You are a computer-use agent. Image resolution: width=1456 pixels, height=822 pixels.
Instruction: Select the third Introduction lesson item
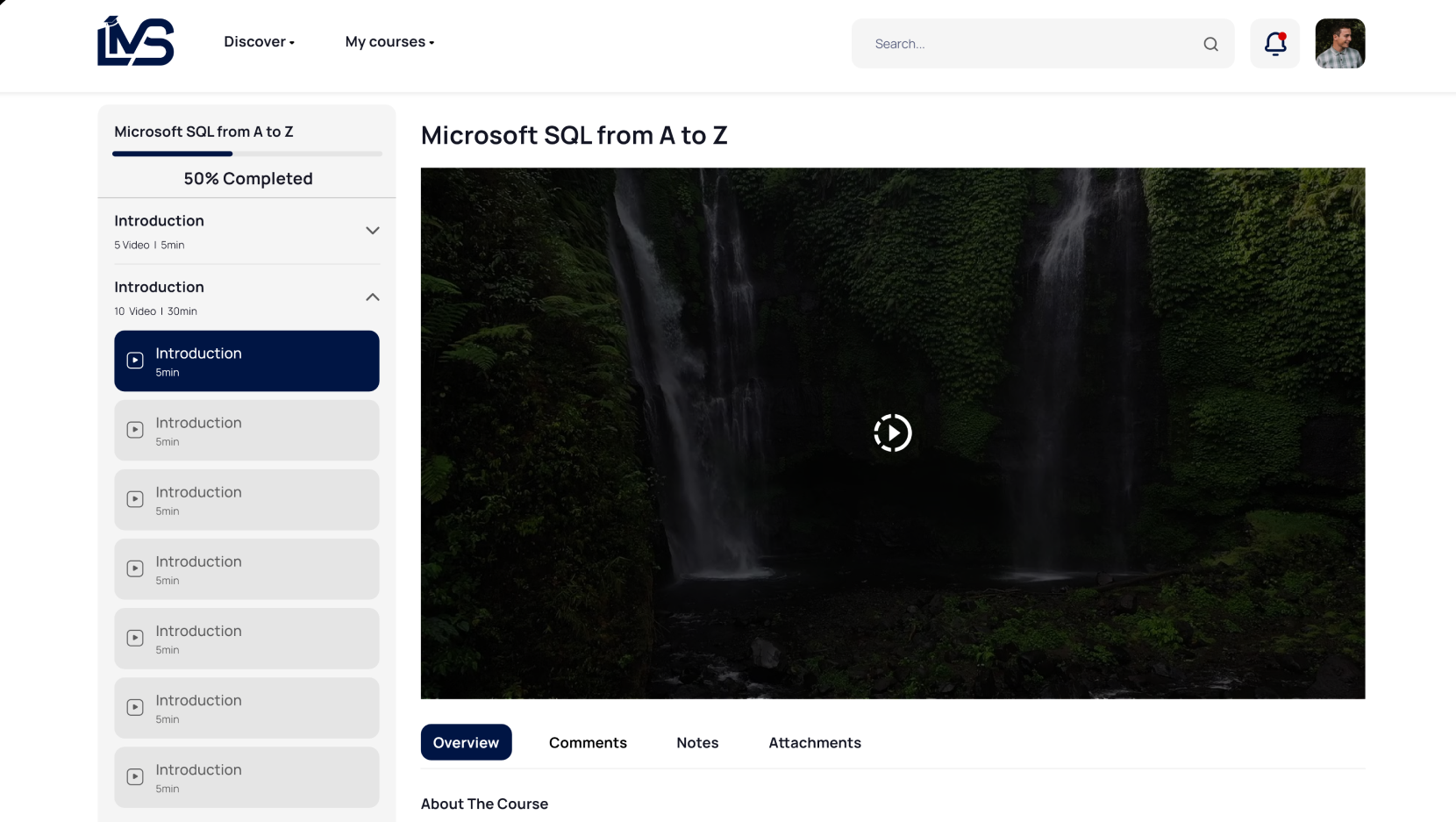(246, 499)
